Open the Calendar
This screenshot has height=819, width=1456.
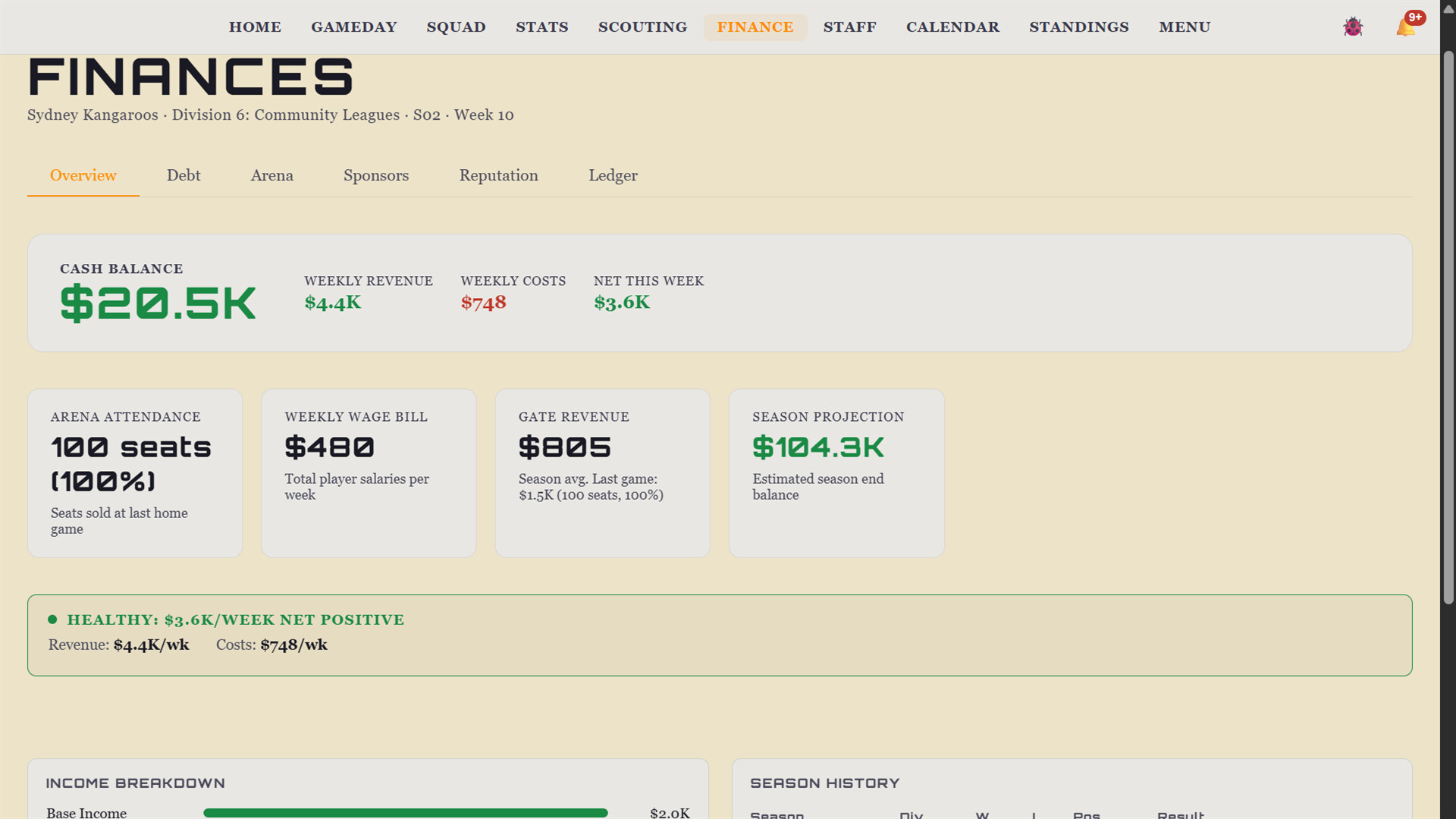[x=952, y=27]
